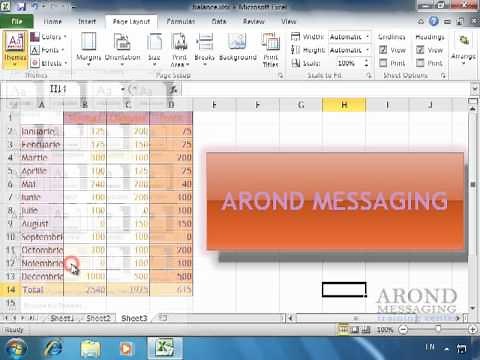This screenshot has width=480, height=360.
Task: Open Page Setup dialog launcher
Action: 281,76
